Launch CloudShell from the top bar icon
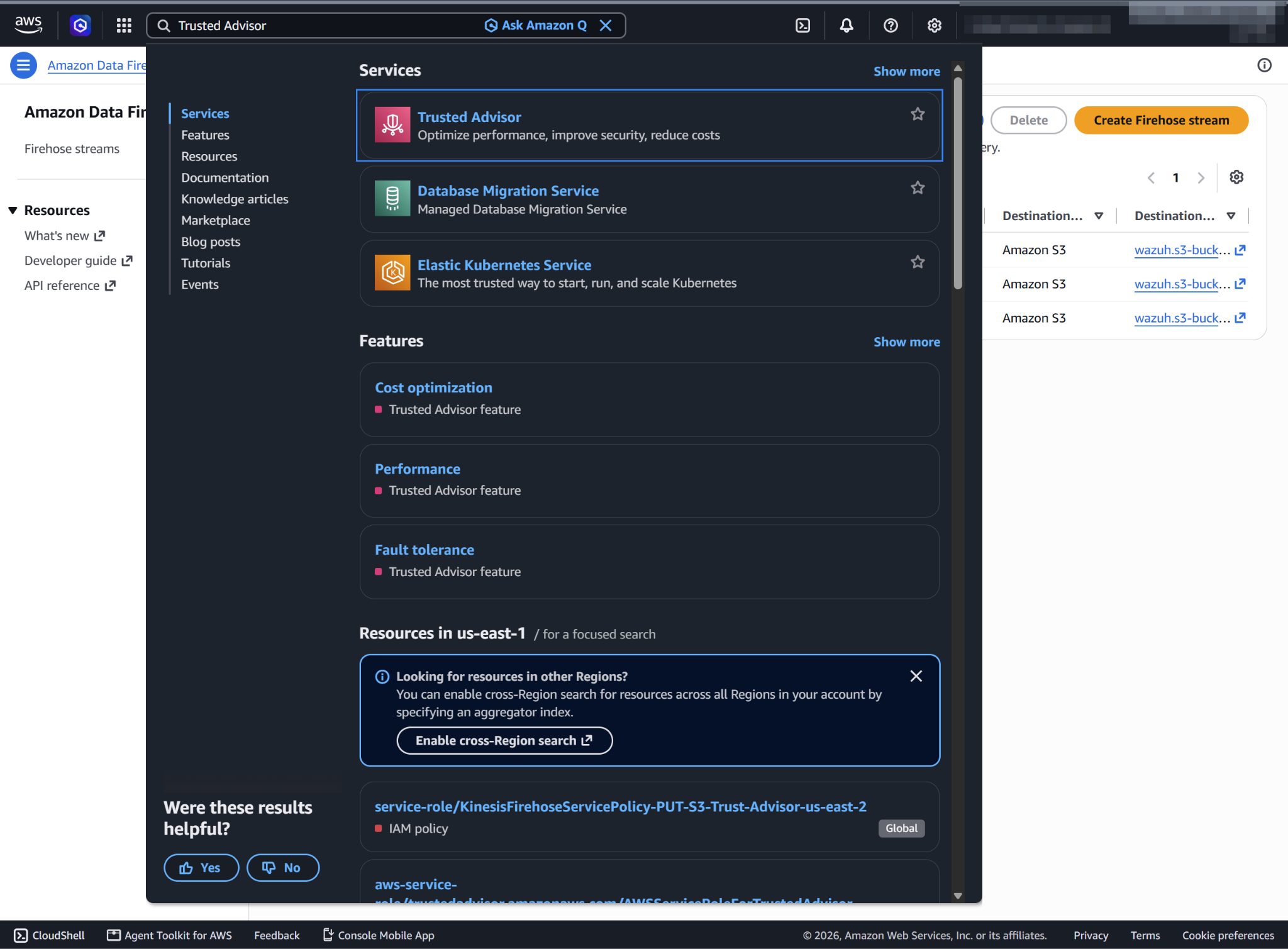 [x=802, y=25]
